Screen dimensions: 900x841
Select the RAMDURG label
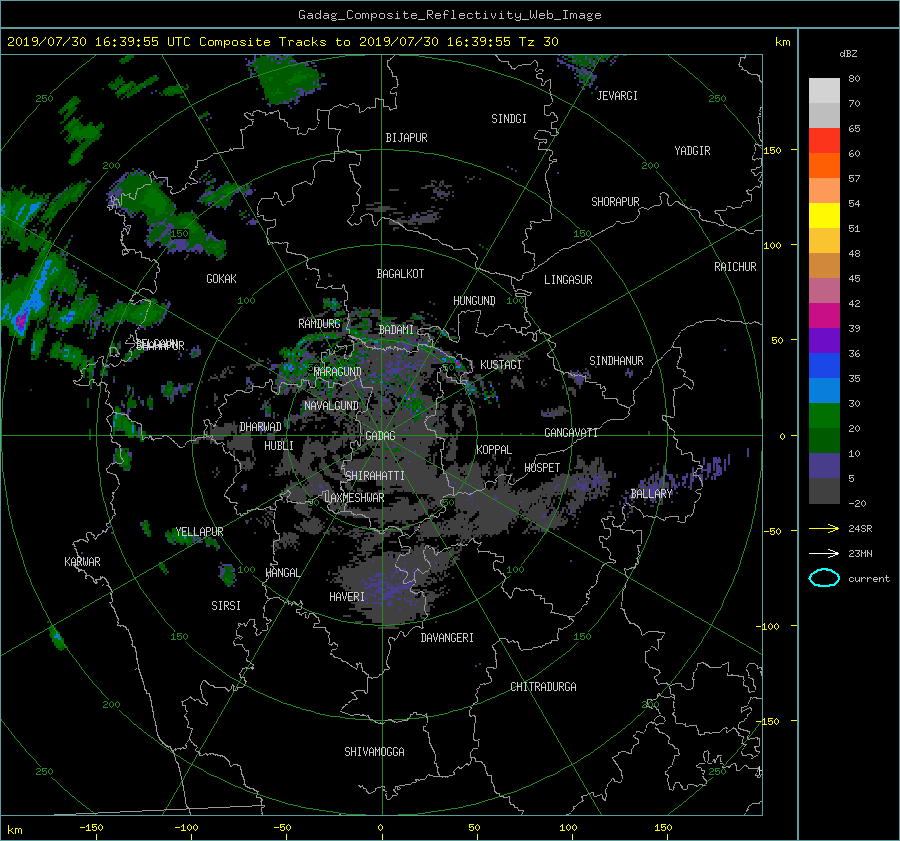[319, 324]
